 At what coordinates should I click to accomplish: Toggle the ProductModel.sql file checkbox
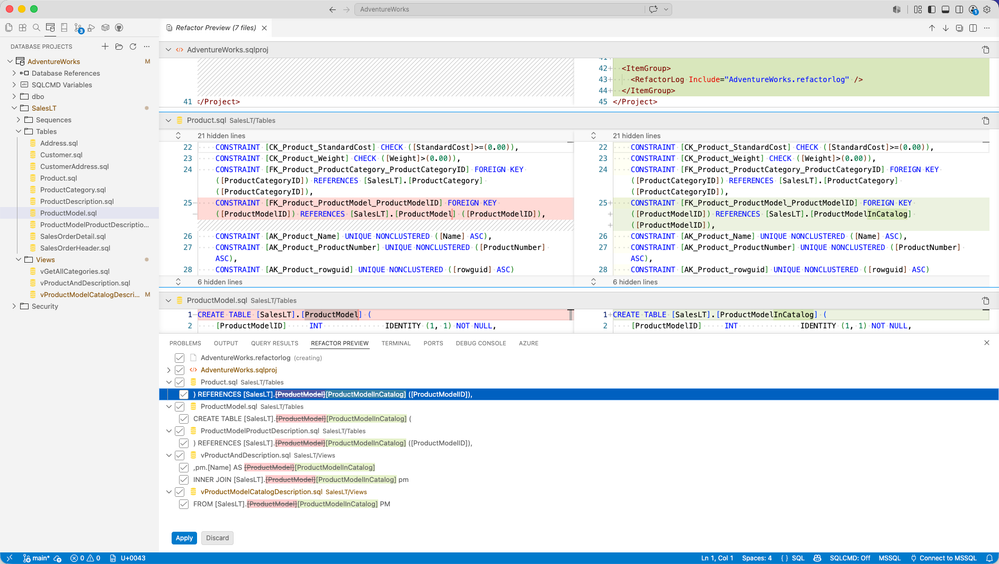(x=180, y=407)
